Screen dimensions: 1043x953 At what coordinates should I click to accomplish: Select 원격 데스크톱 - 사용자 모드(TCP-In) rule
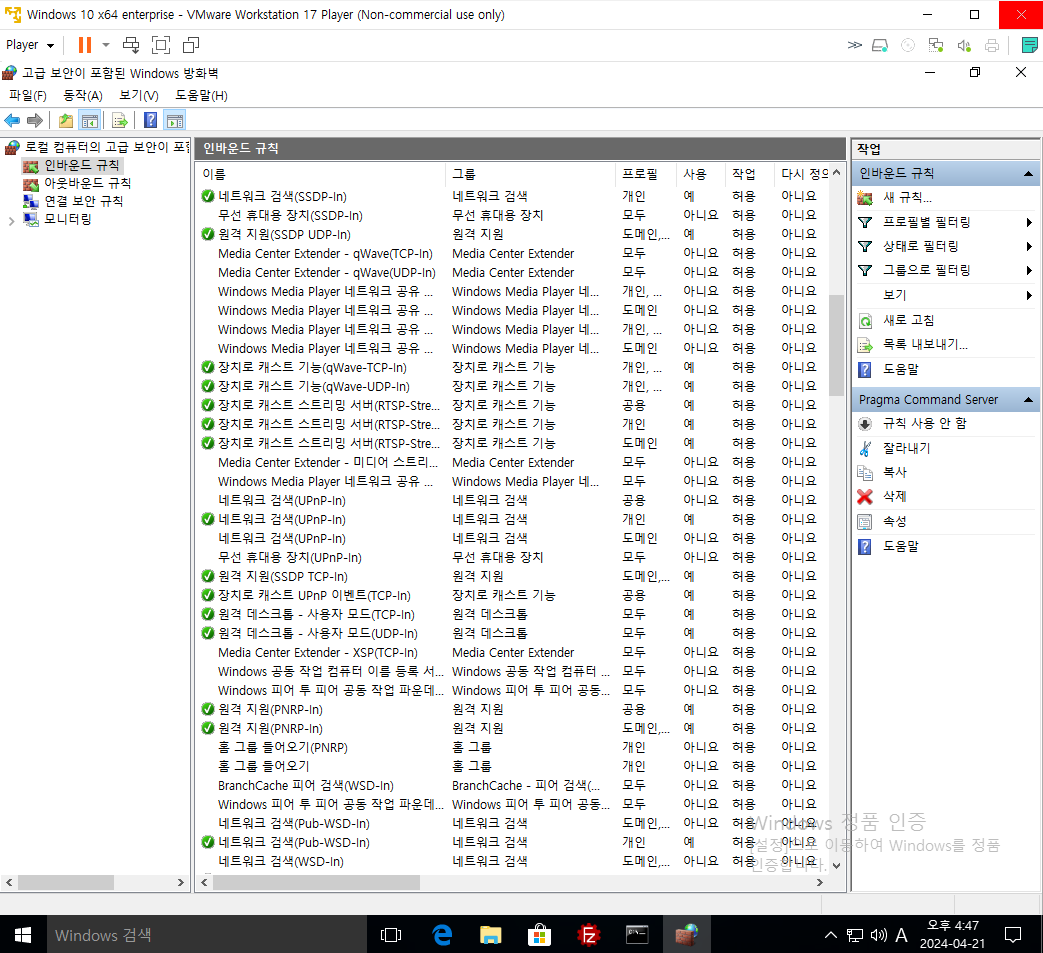pos(316,614)
